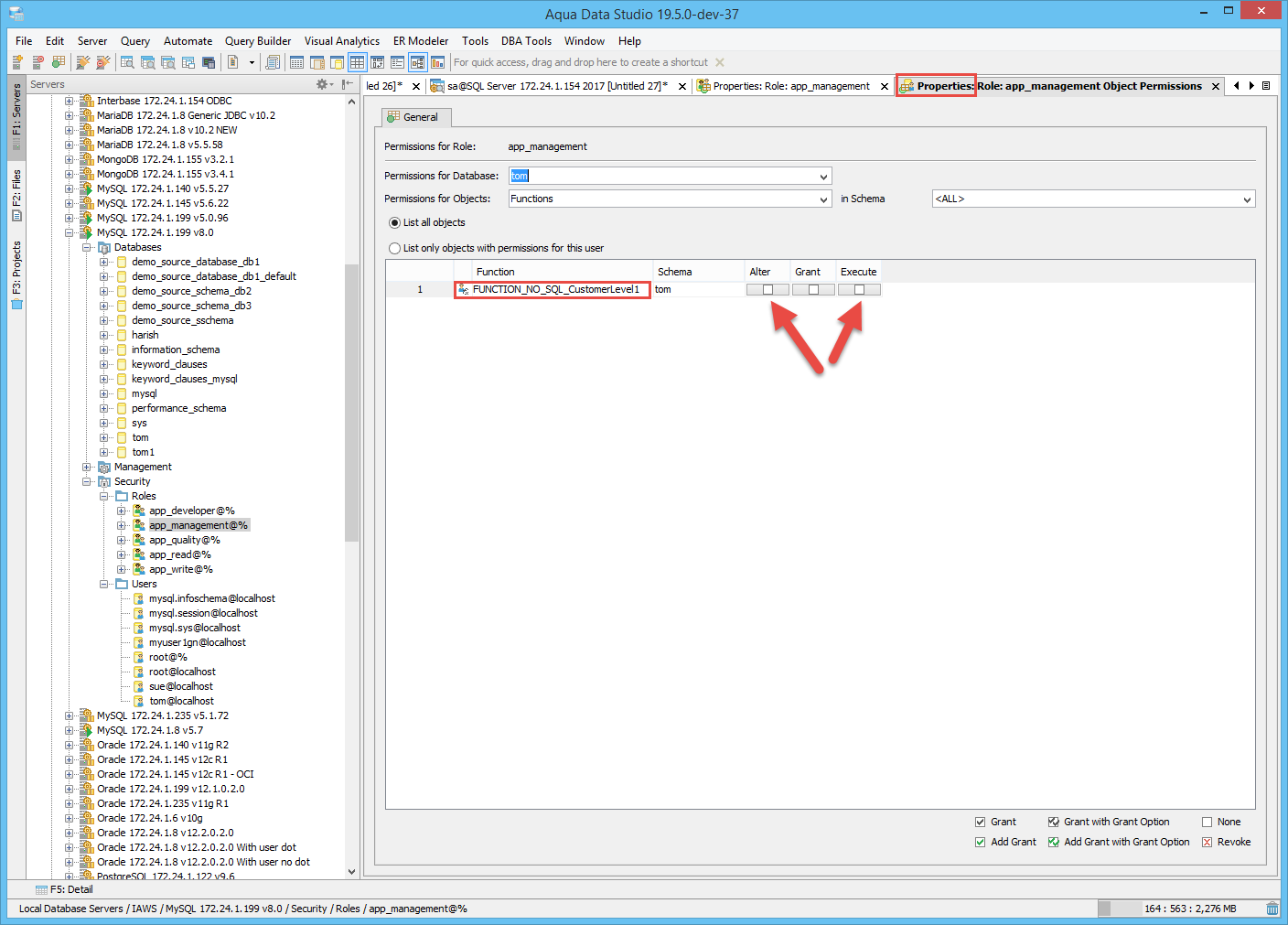Select 'List only objects with permissions for this user'
1288x925 pixels.
tap(395, 248)
